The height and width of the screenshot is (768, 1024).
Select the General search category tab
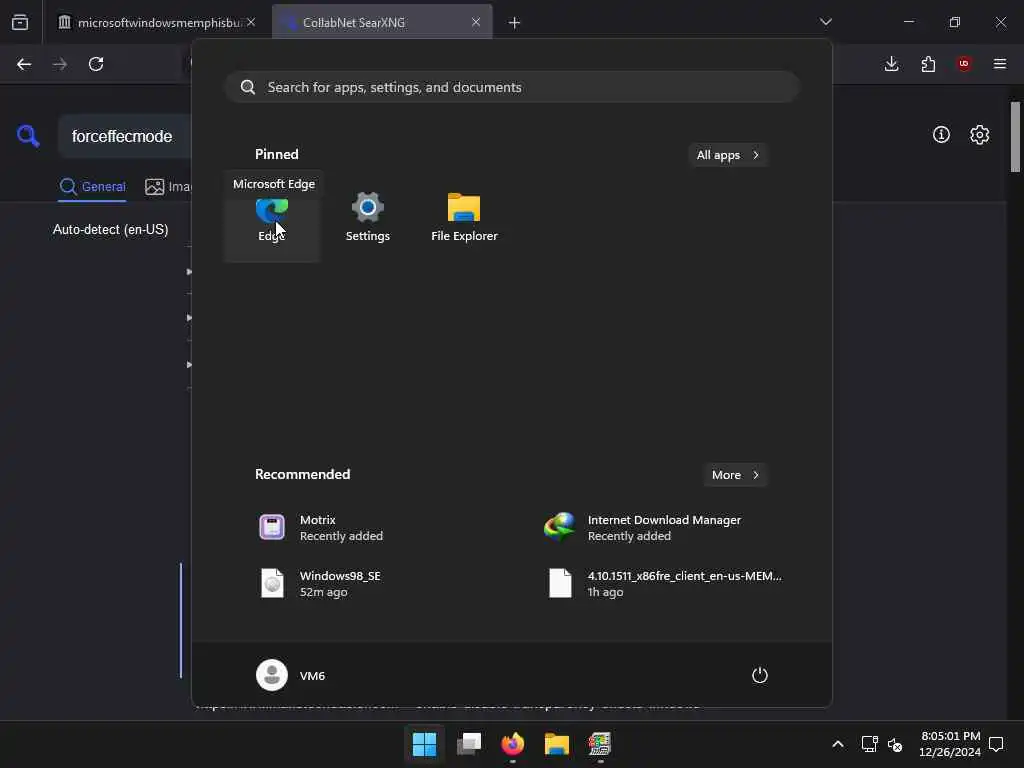coord(92,187)
